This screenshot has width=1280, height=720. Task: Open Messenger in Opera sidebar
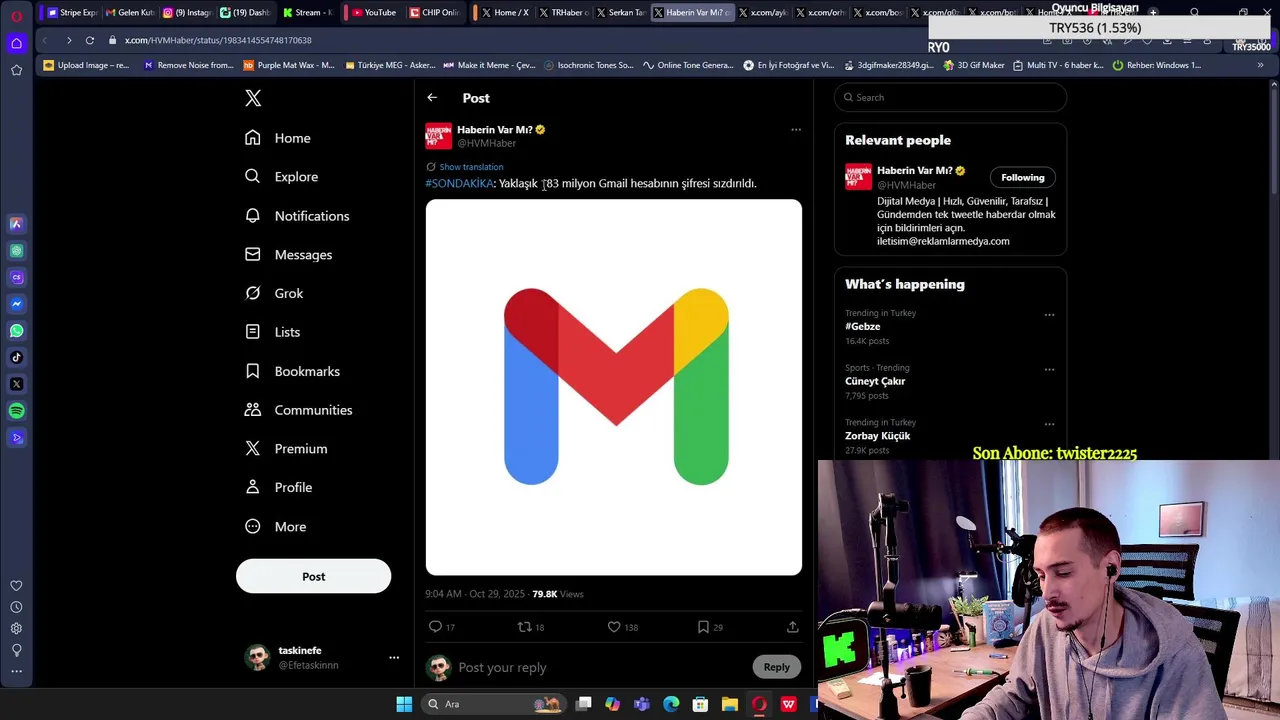pyautogui.click(x=16, y=304)
